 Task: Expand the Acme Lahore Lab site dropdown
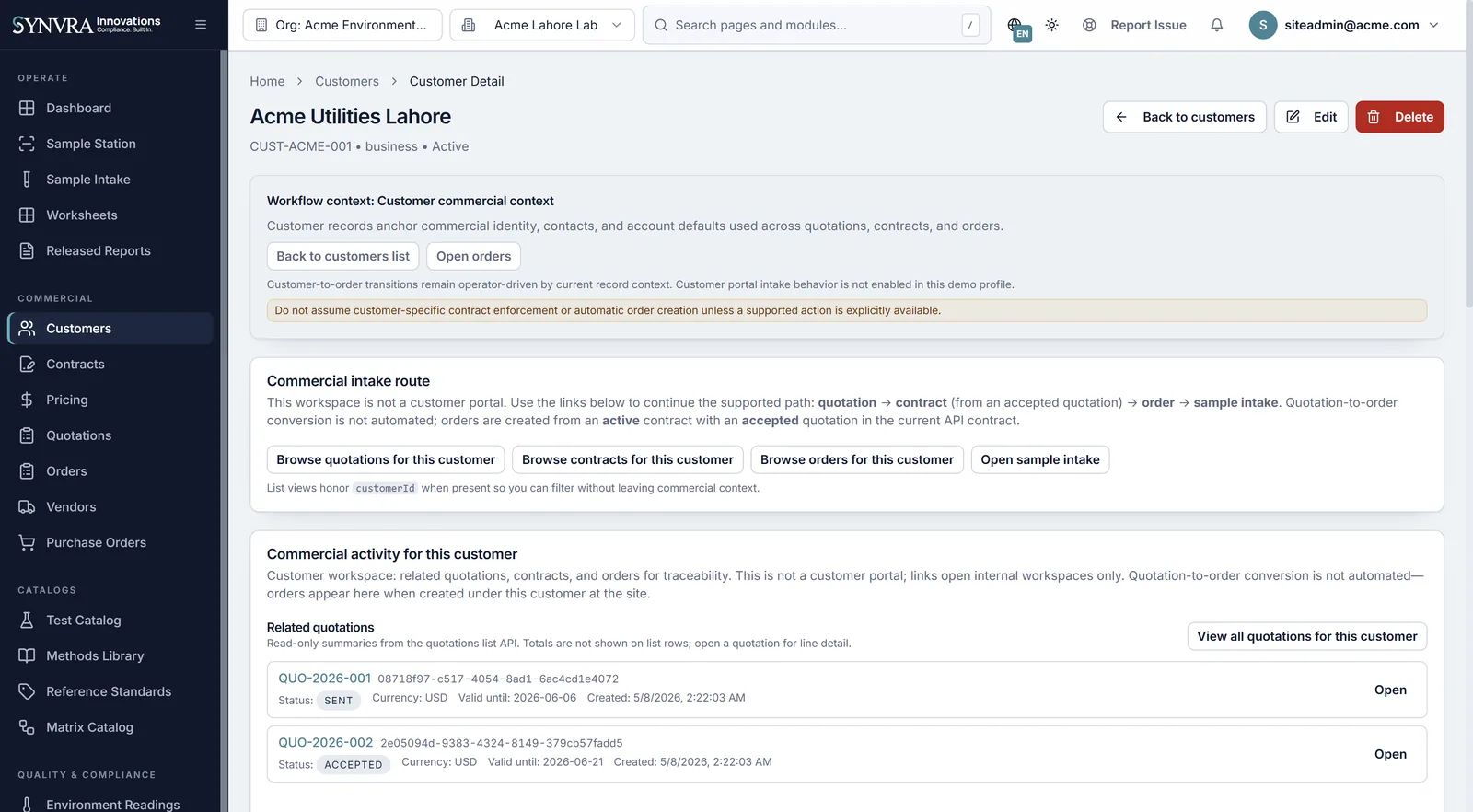coord(542,25)
